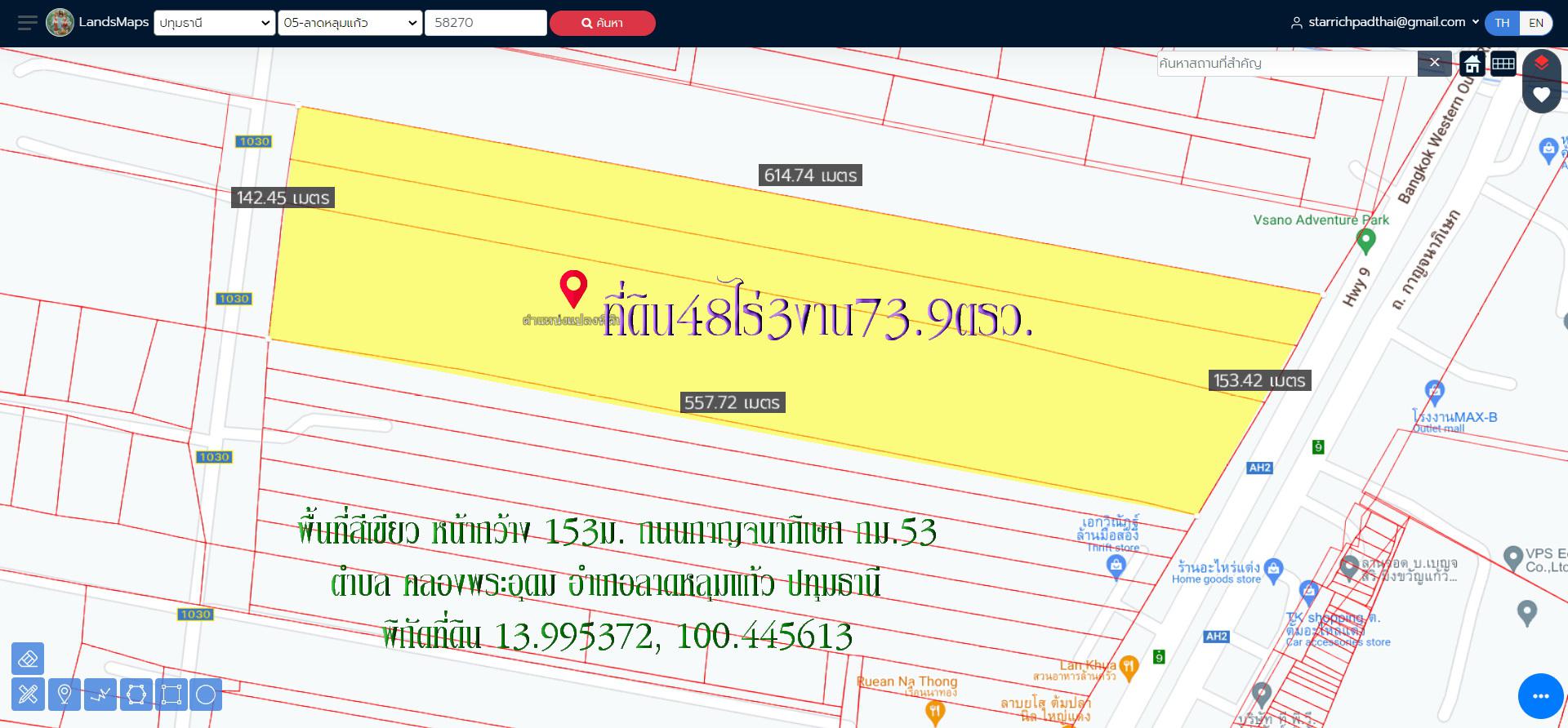Click the 557.72 เมตร measurement label
Image resolution: width=1568 pixels, height=728 pixels.
[733, 402]
